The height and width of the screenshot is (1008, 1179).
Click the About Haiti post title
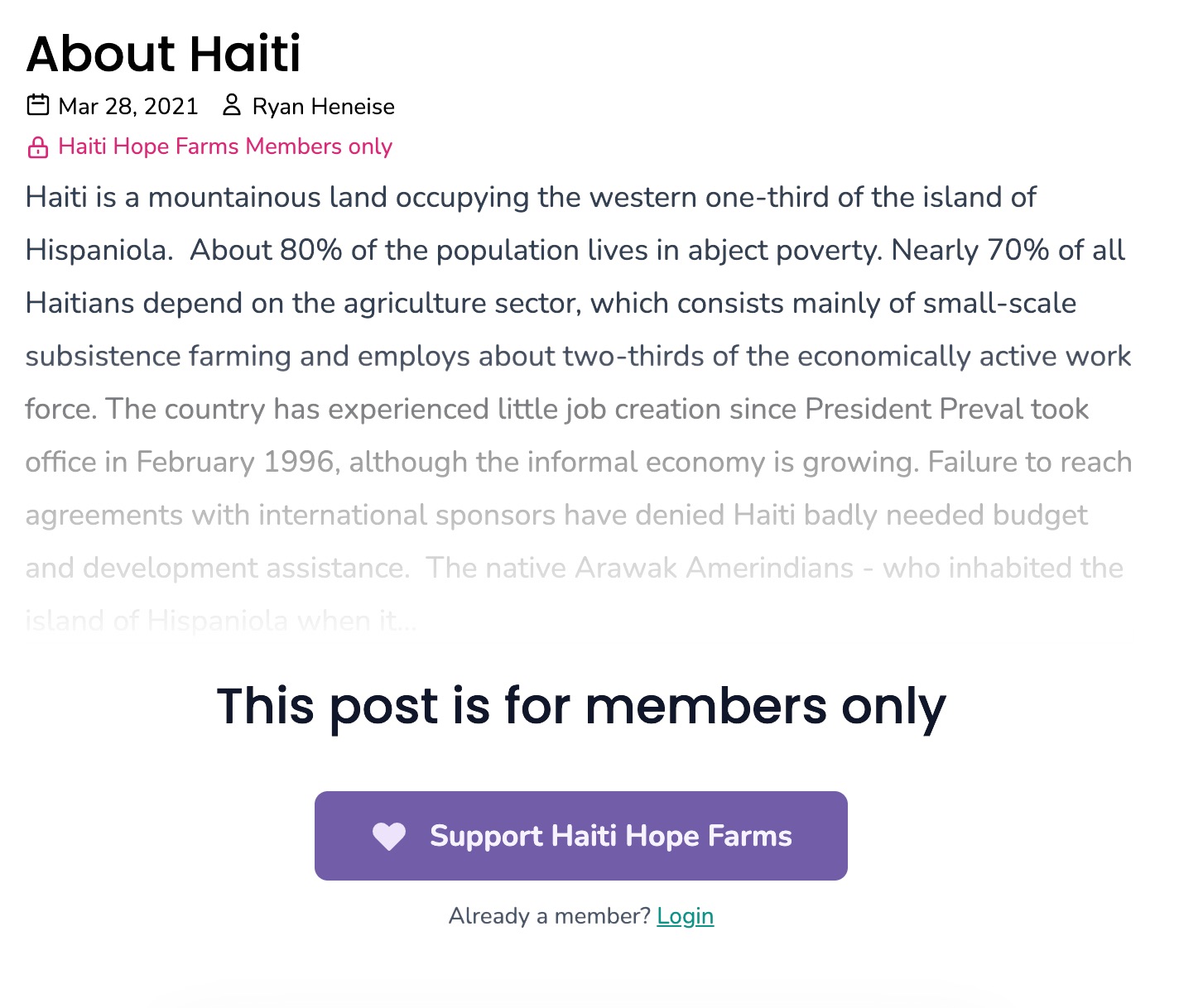163,54
